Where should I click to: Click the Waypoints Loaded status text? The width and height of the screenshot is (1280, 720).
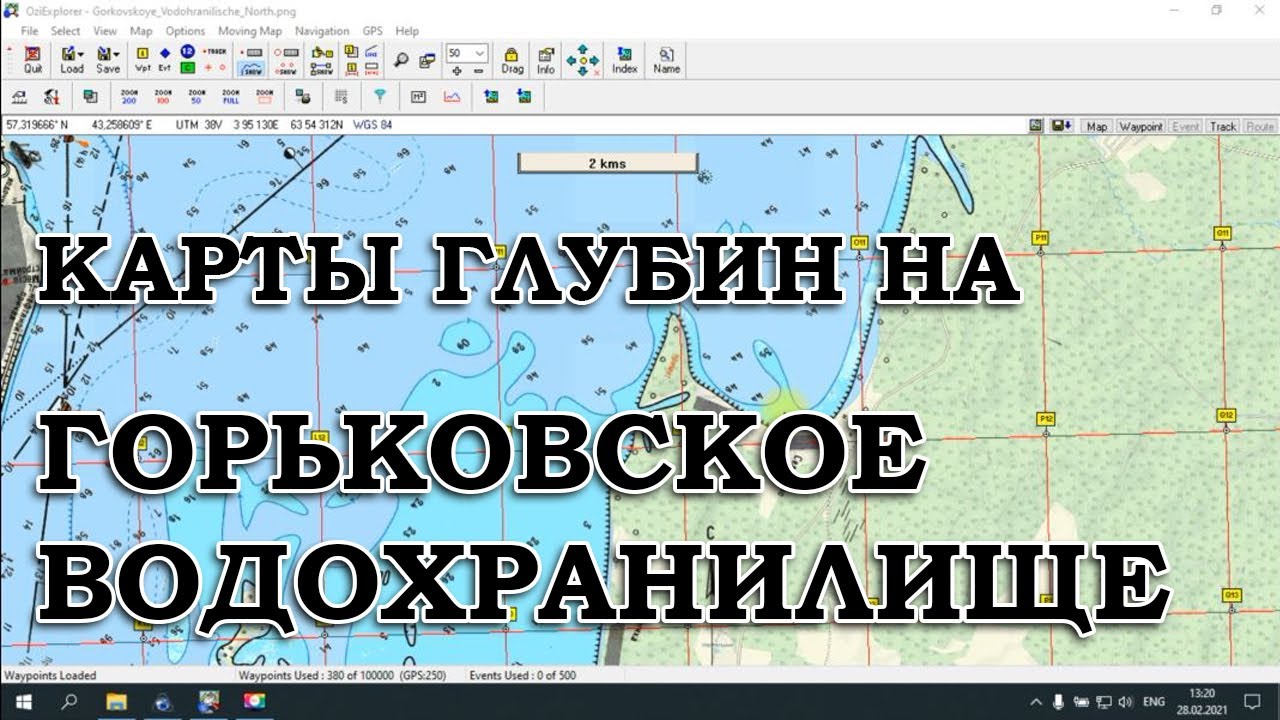point(51,675)
